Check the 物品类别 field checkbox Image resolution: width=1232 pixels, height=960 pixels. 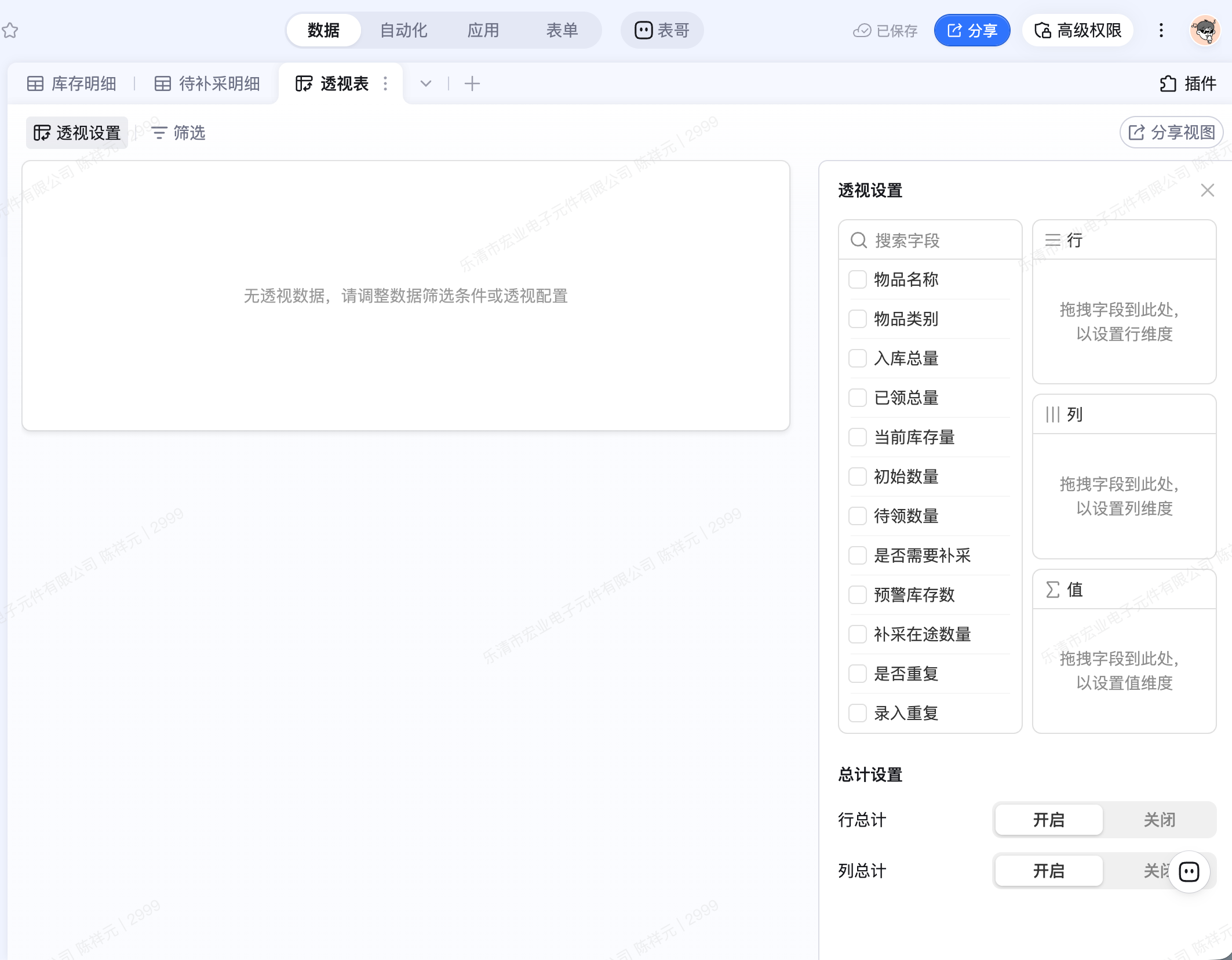coord(858,319)
